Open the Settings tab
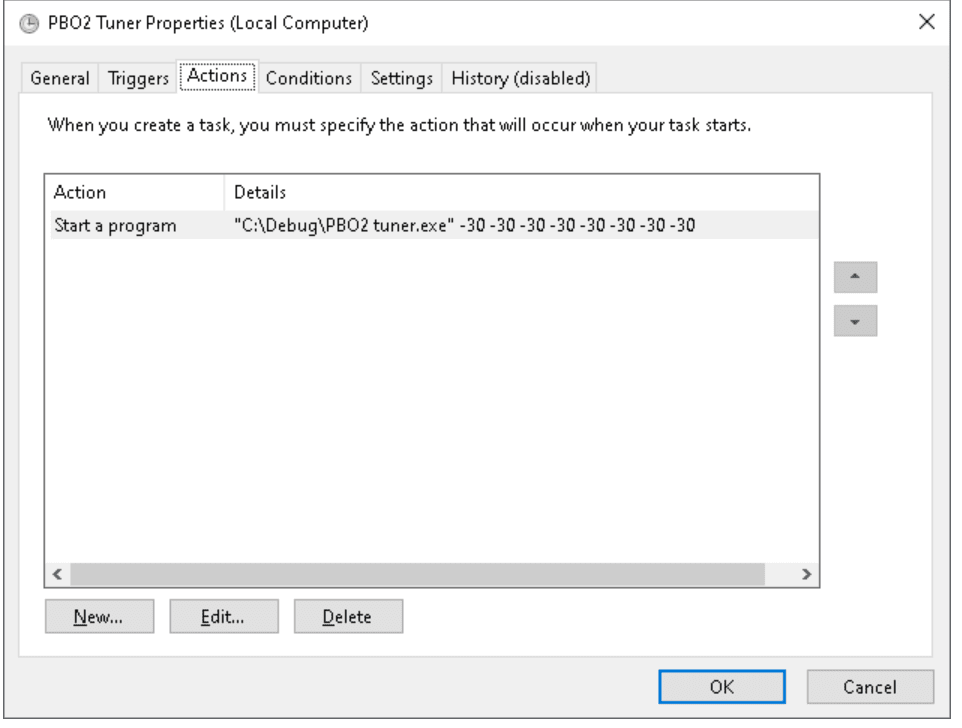Image resolution: width=962 pixels, height=728 pixels. pyautogui.click(x=402, y=78)
